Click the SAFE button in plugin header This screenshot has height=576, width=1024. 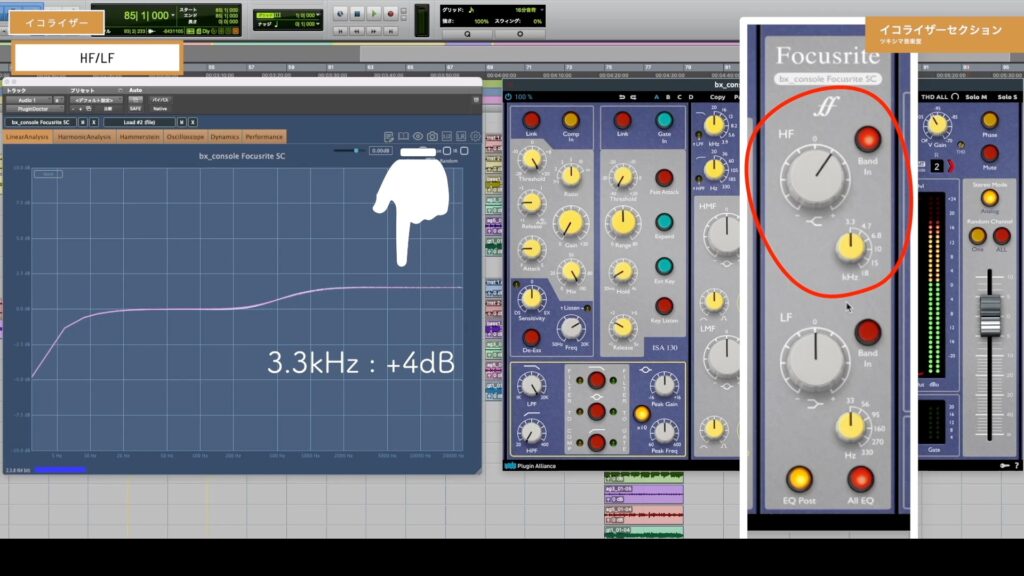point(135,109)
